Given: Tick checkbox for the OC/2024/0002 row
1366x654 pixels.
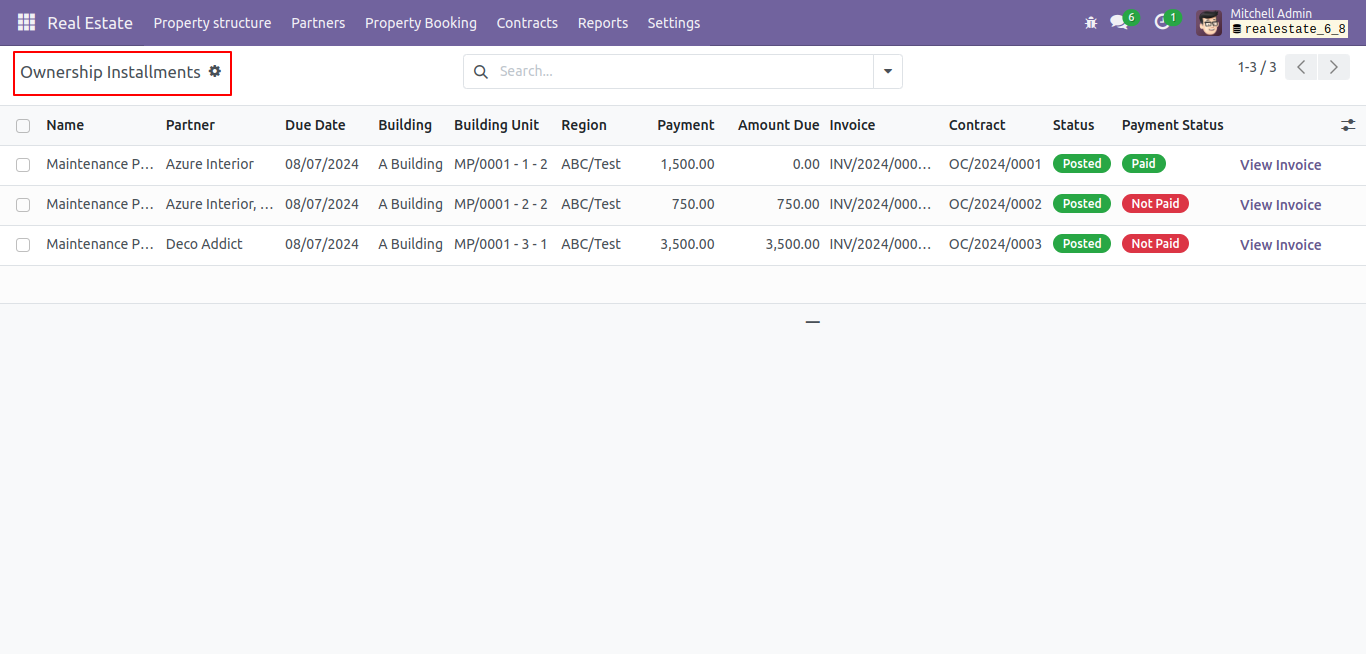Looking at the screenshot, I should pos(23,205).
